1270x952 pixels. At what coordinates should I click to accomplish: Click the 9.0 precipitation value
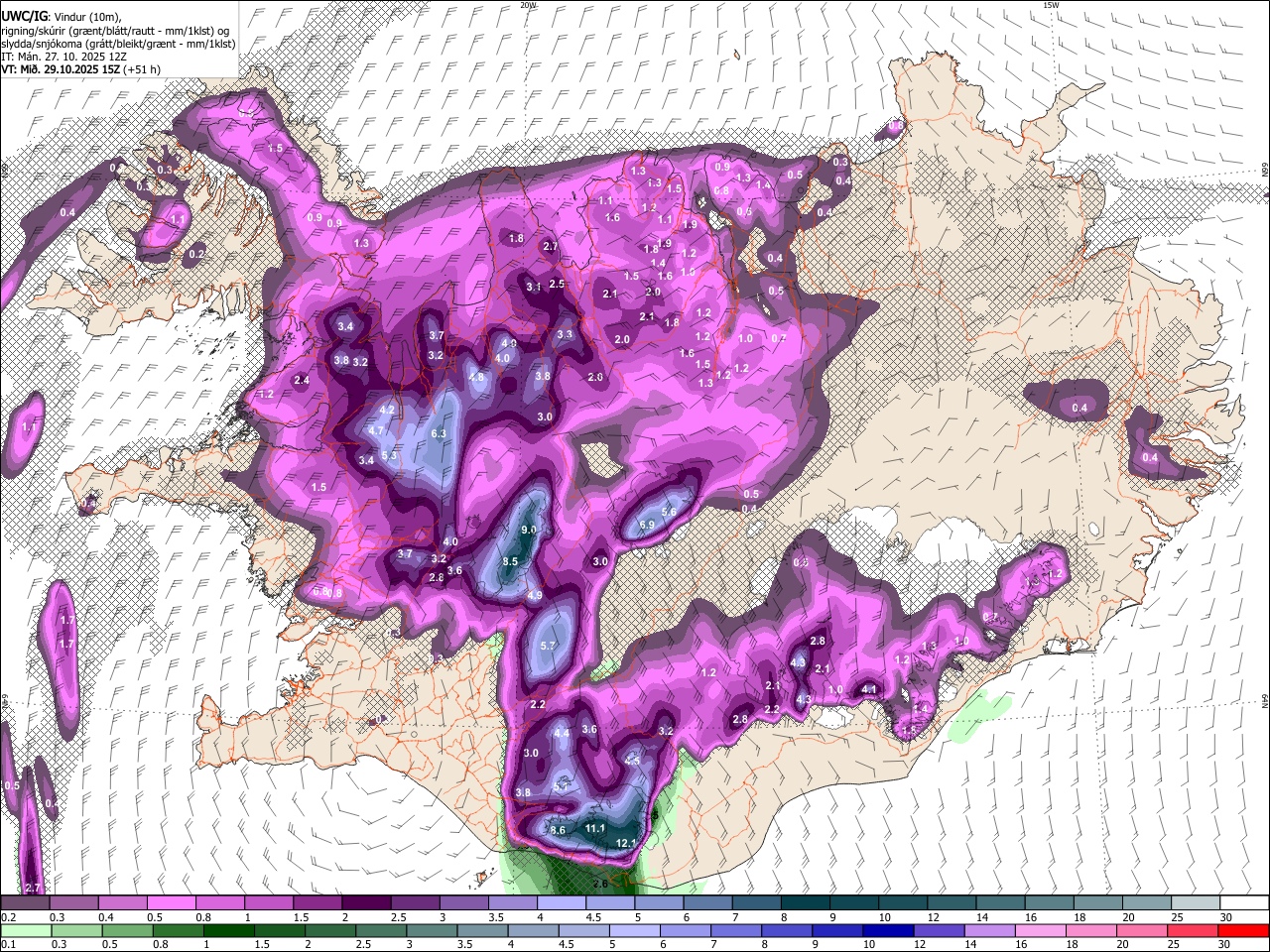tap(529, 531)
